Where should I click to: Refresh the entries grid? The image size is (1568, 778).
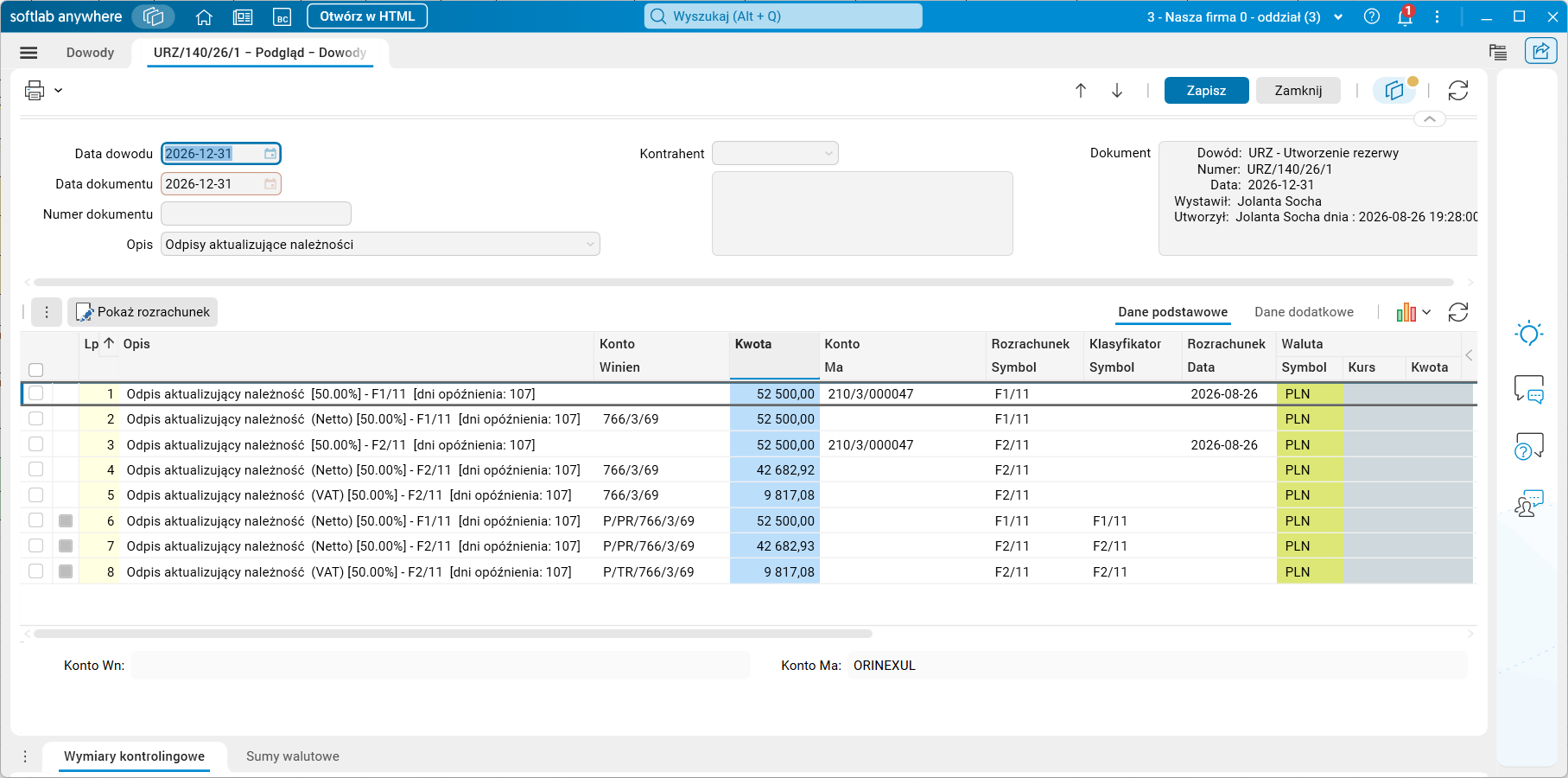tap(1458, 312)
